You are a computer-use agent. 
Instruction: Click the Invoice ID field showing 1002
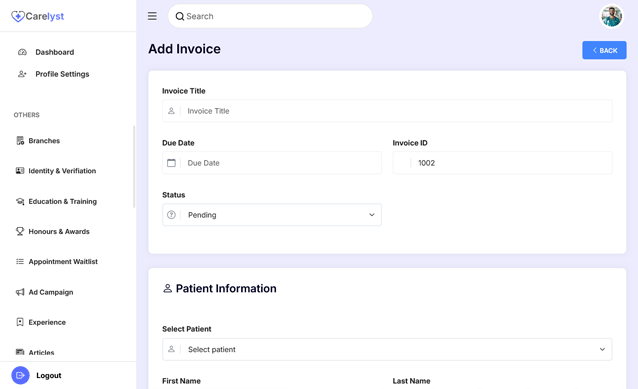502,163
